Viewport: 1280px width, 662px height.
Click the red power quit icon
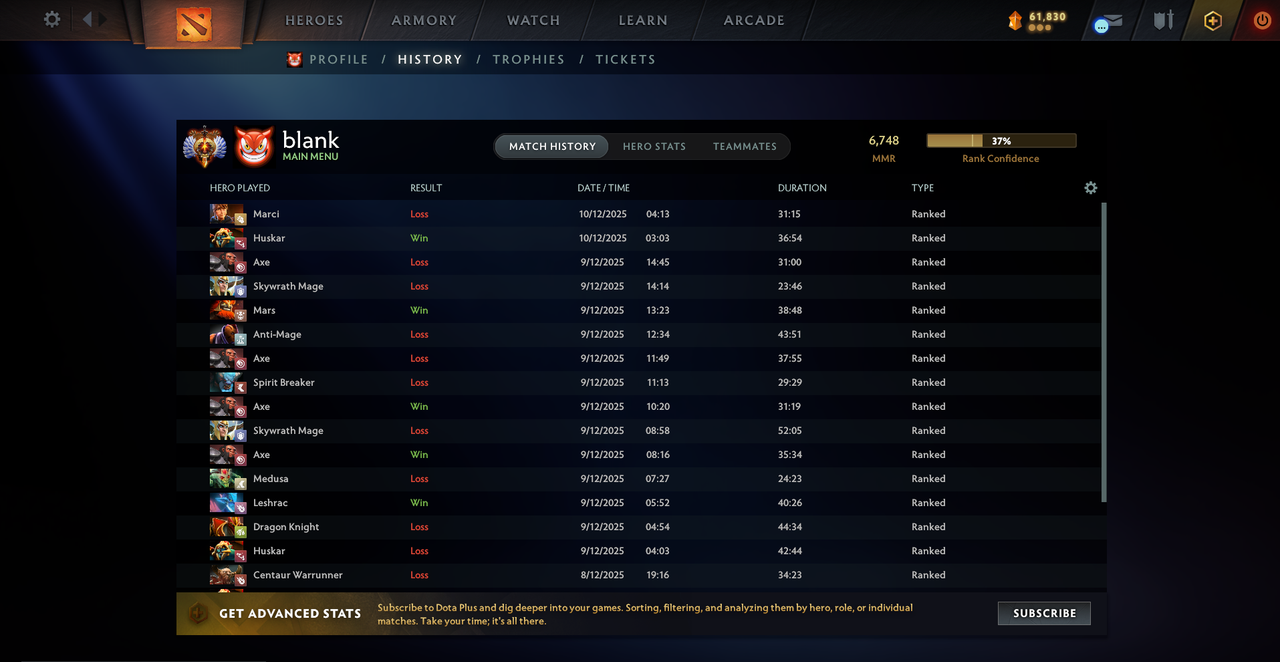coord(1262,20)
